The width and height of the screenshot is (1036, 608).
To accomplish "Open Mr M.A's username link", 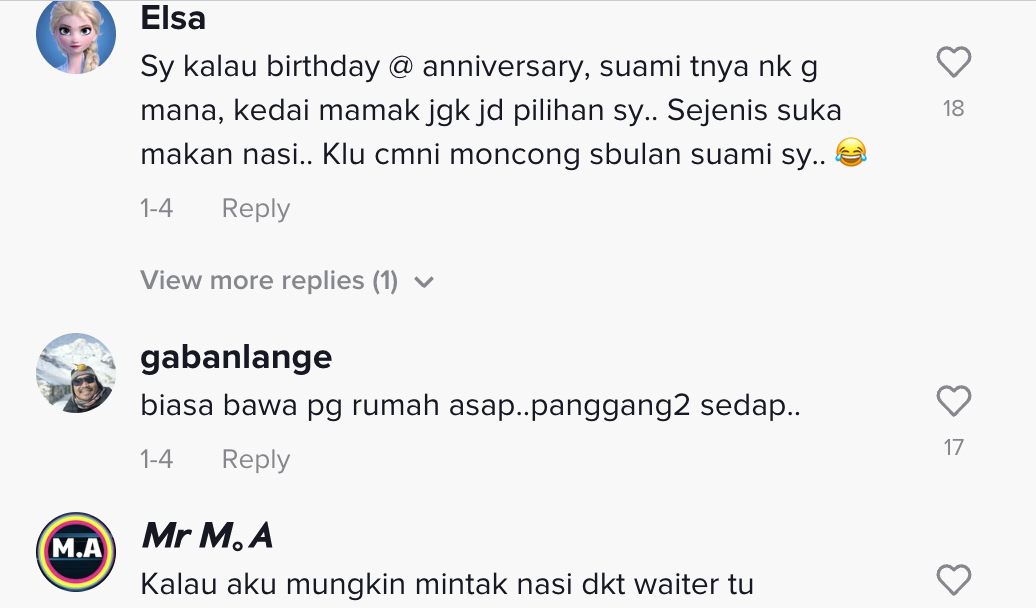I will [207, 537].
